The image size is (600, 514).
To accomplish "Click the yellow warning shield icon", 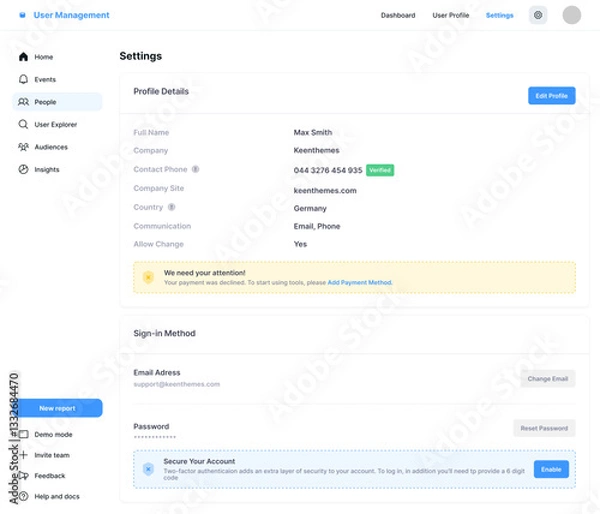I will [x=148, y=277].
